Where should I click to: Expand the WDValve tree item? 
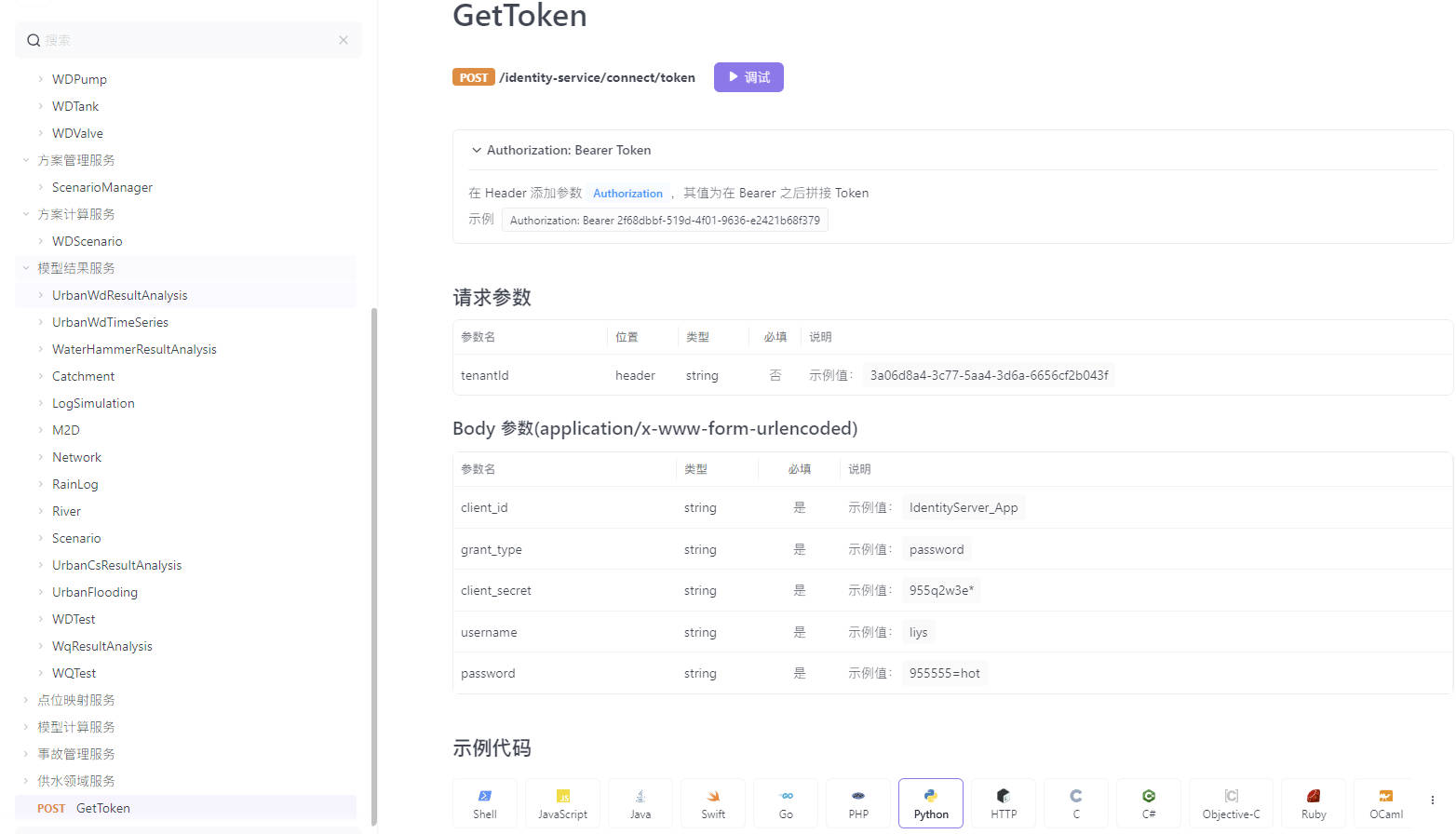(x=40, y=133)
